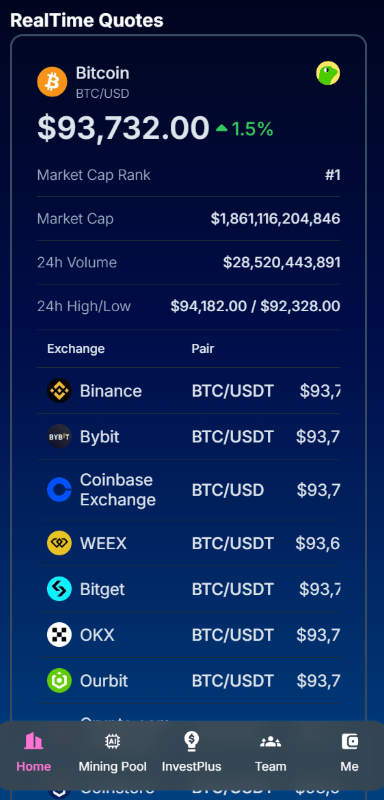The height and width of the screenshot is (800, 384).
Task: Click the orange Bitcoin logo icon
Action: click(52, 82)
